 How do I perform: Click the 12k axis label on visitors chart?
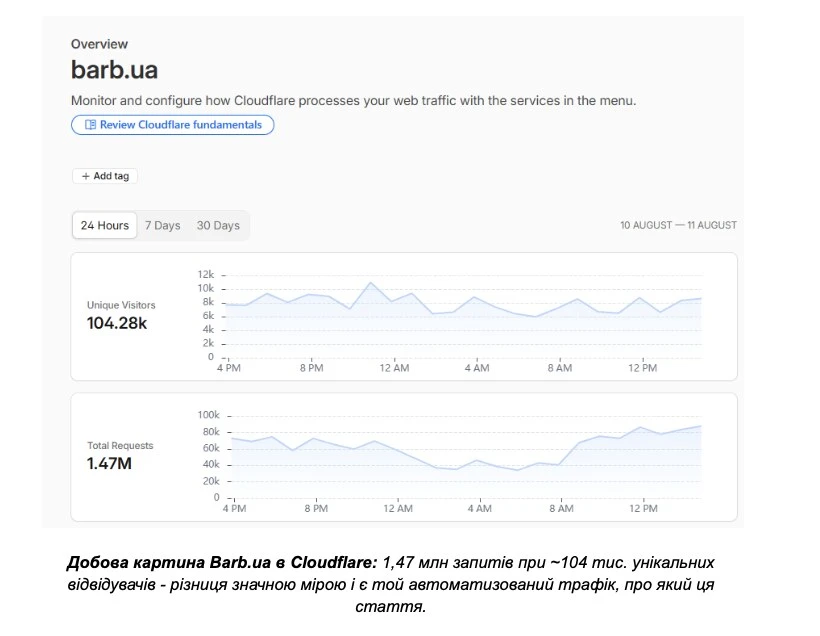[206, 275]
